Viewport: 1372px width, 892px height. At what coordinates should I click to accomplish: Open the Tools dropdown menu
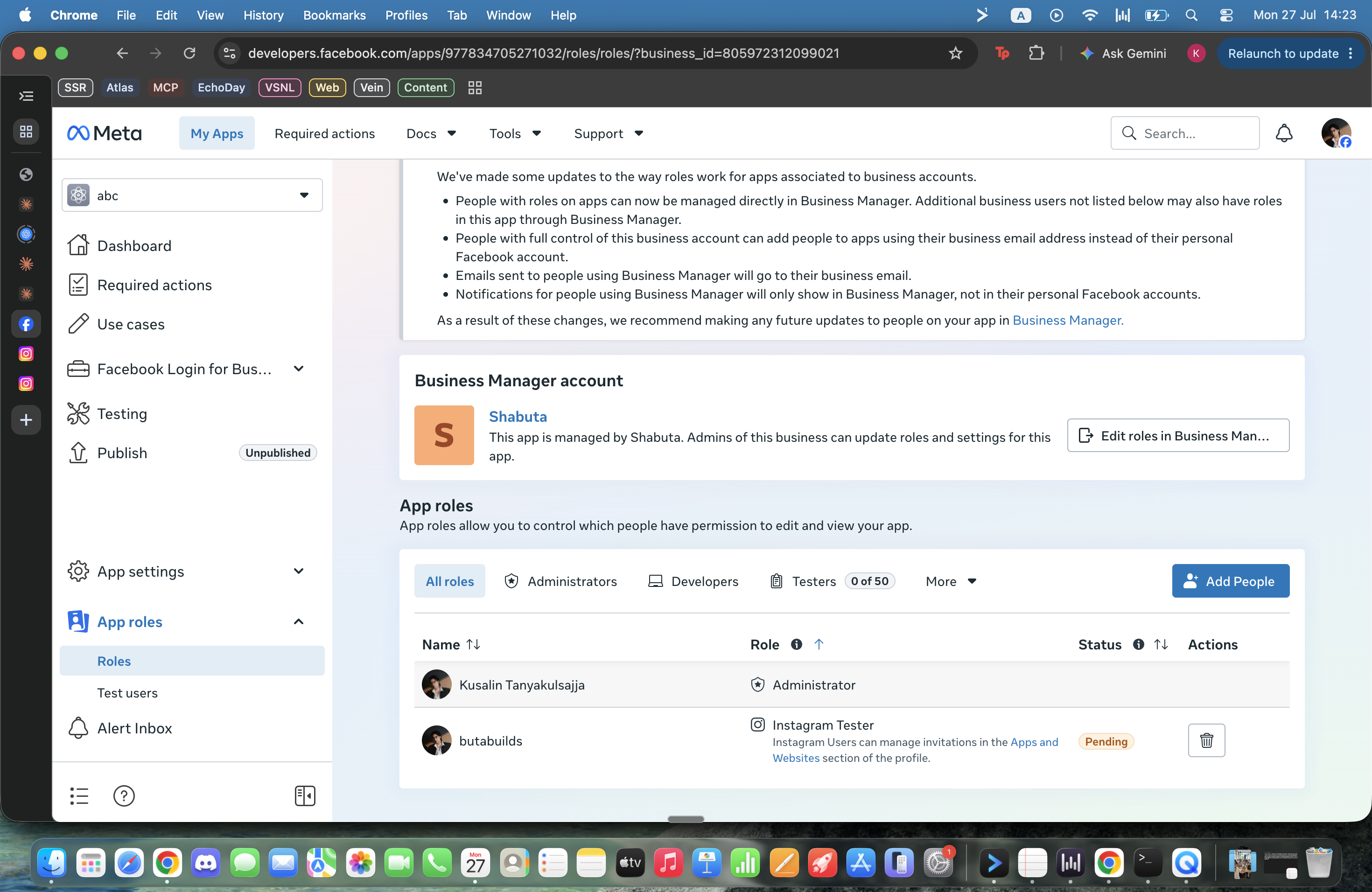pyautogui.click(x=515, y=133)
